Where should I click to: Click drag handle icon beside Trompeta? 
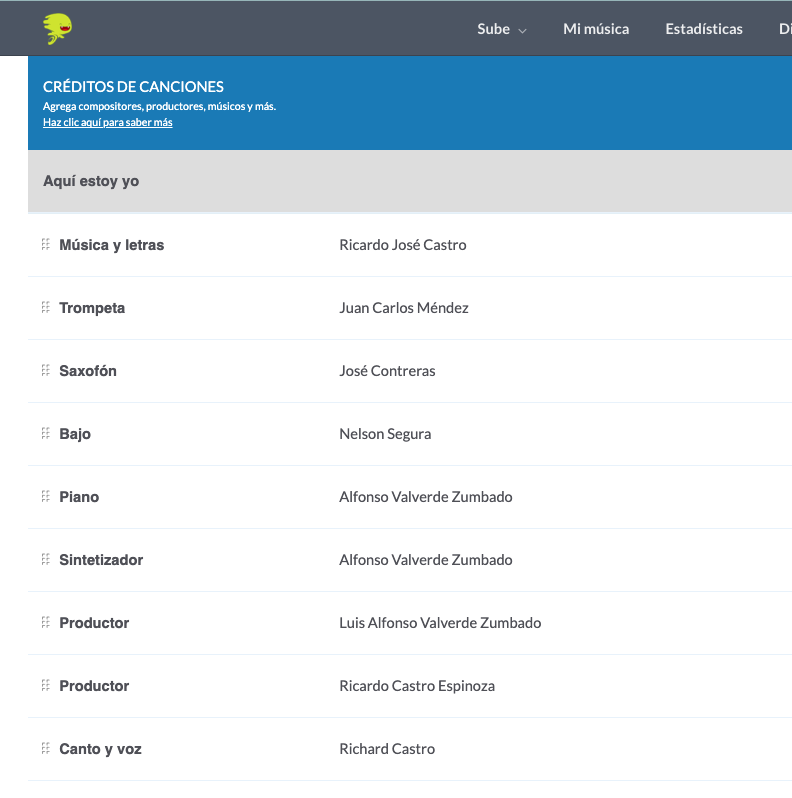pyautogui.click(x=46, y=308)
